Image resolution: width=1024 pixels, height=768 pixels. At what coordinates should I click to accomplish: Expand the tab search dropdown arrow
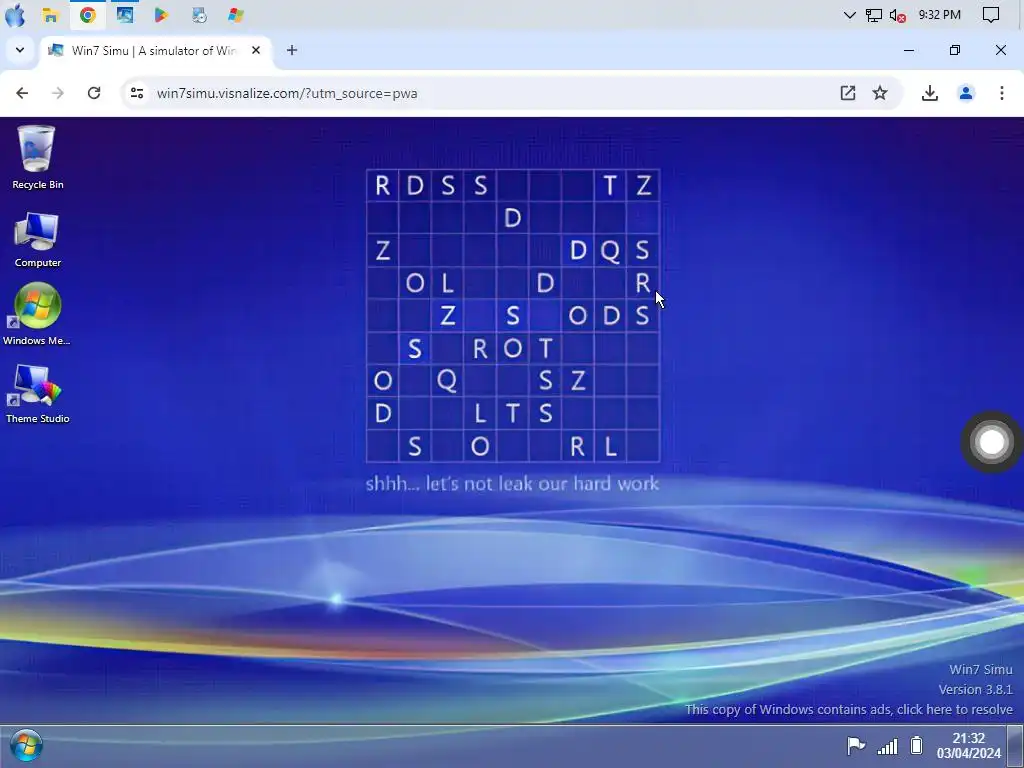point(20,50)
